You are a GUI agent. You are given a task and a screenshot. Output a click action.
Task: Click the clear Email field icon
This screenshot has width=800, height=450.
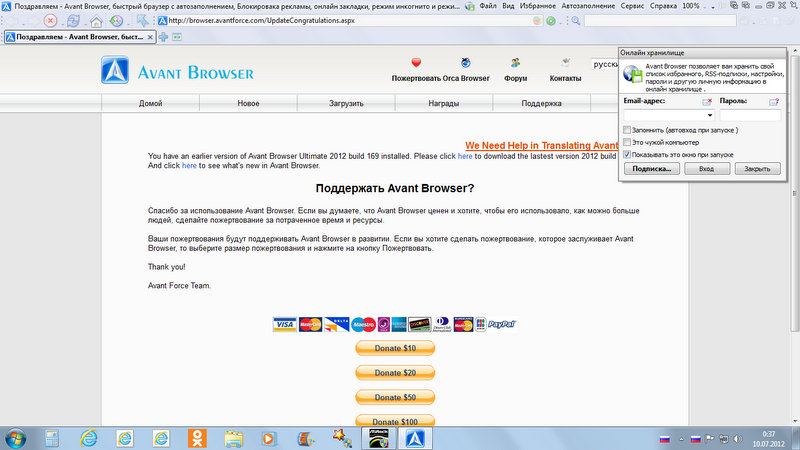point(707,102)
